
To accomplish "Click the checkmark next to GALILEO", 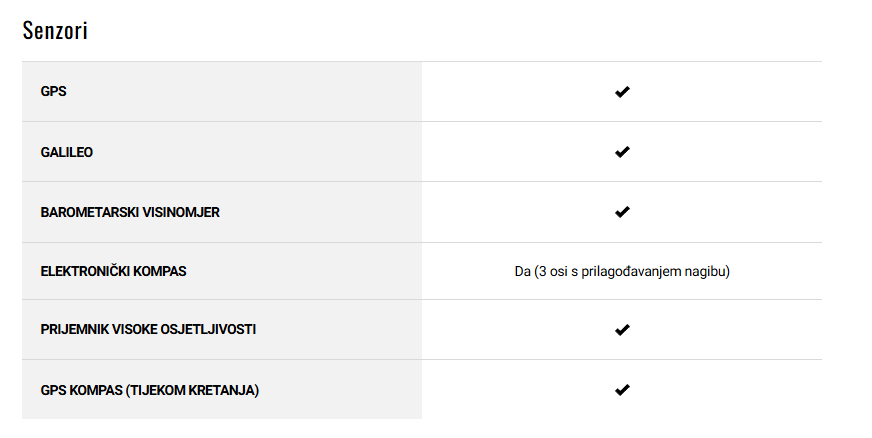I will point(622,152).
